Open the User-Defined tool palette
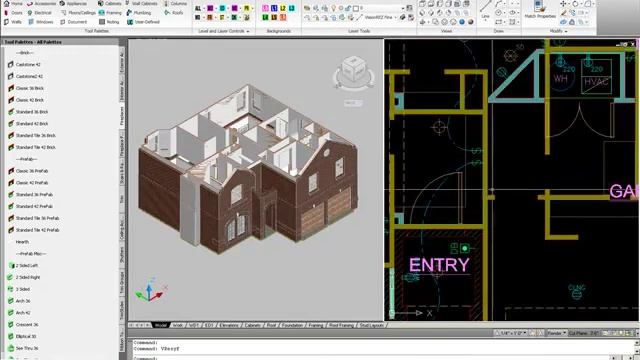Screen dimensions: 640x360 (143, 22)
